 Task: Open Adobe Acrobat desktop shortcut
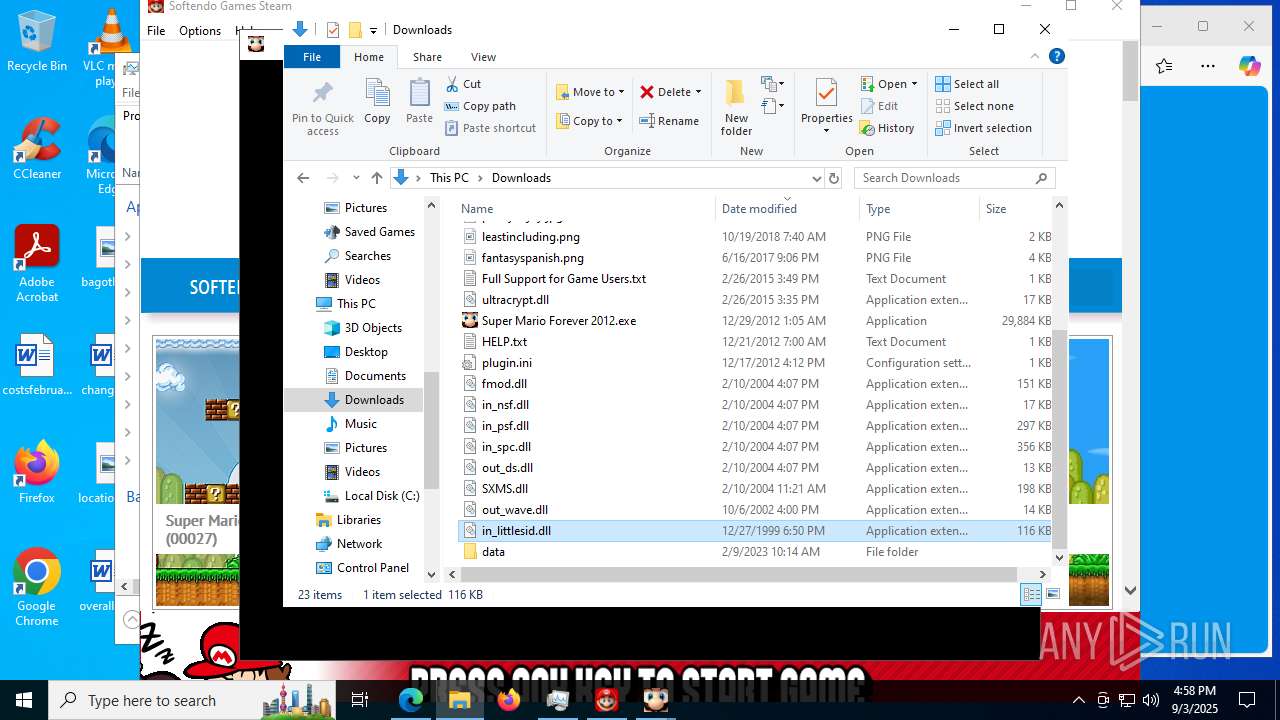37,265
